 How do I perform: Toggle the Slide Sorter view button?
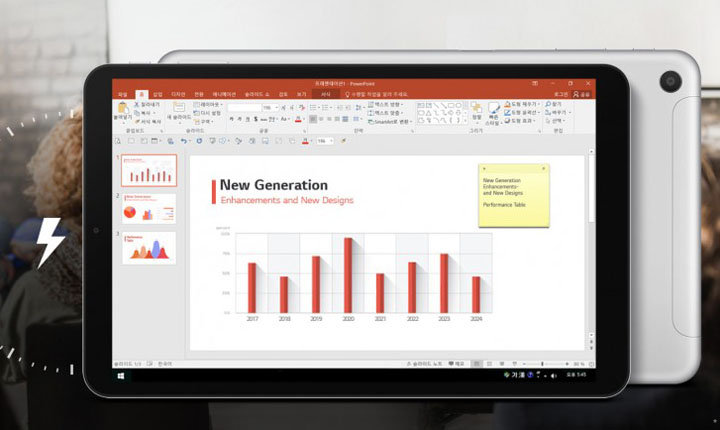pyautogui.click(x=487, y=363)
